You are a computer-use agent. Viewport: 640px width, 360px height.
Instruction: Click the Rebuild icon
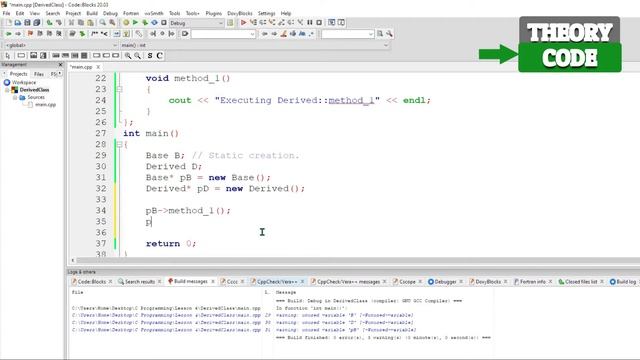(x=154, y=23)
